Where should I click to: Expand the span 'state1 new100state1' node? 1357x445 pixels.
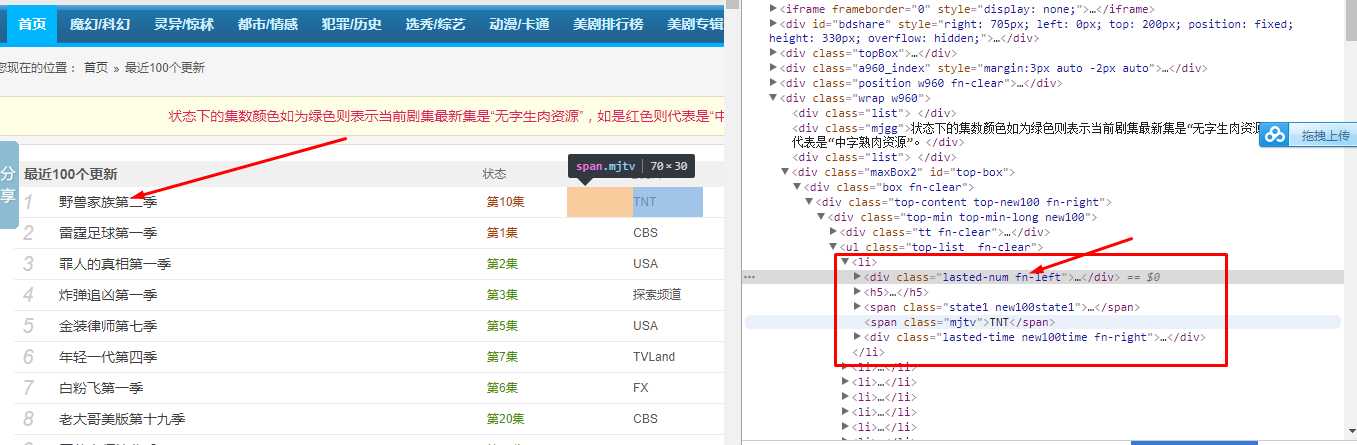[x=857, y=307]
